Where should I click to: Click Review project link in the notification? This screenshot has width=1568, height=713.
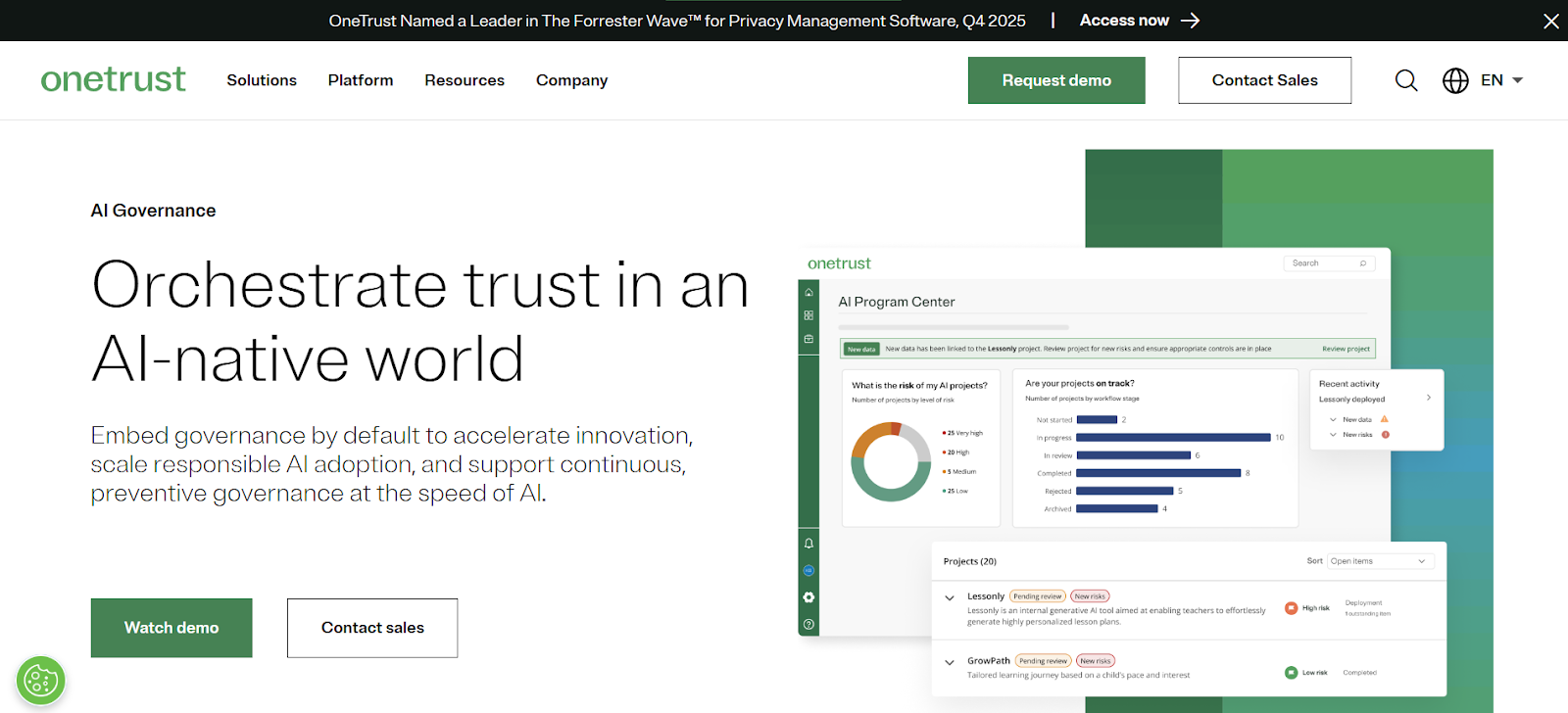point(1346,349)
